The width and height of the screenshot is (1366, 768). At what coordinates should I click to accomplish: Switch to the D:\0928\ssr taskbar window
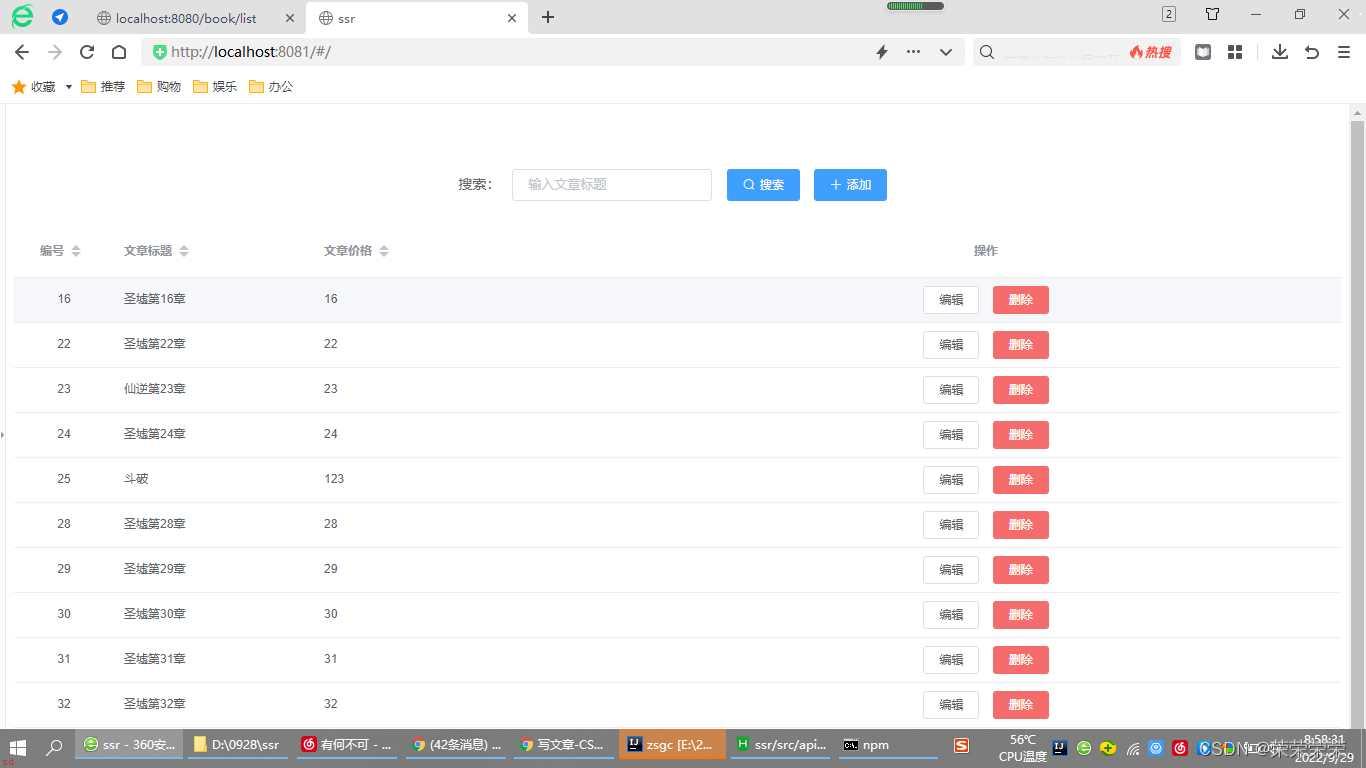(237, 745)
